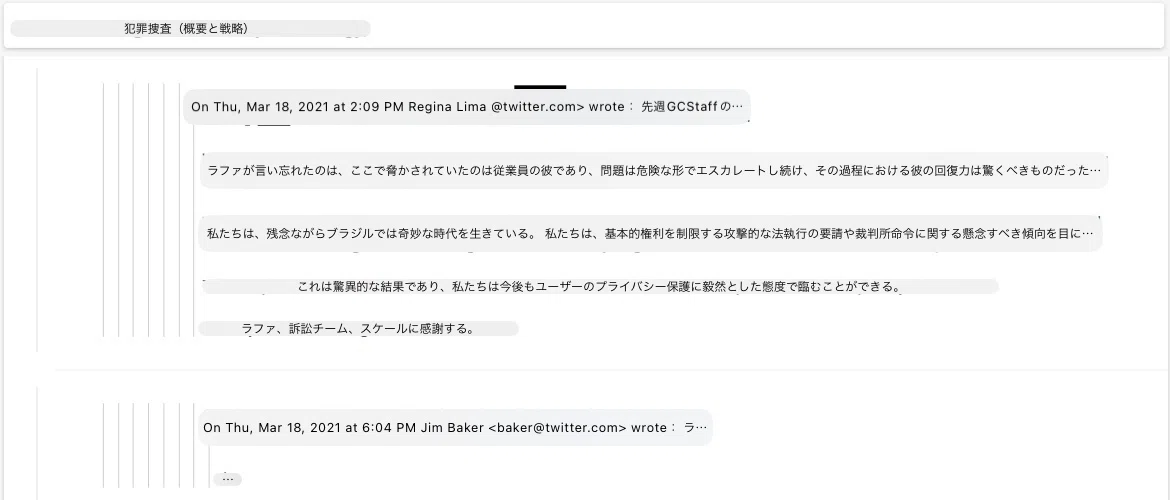Expand the trimmed content ellipsis pill
Screen dimensions: 1170x500
228,479
